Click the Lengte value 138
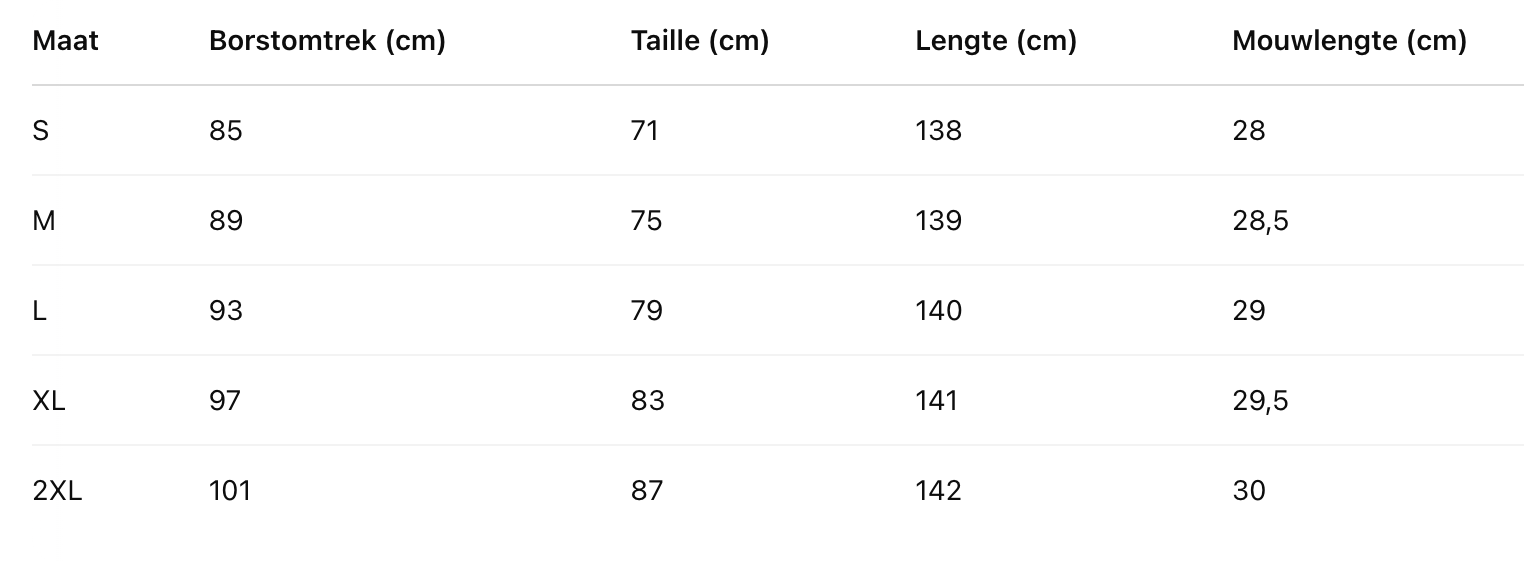The width and height of the screenshot is (1524, 586). point(939,131)
